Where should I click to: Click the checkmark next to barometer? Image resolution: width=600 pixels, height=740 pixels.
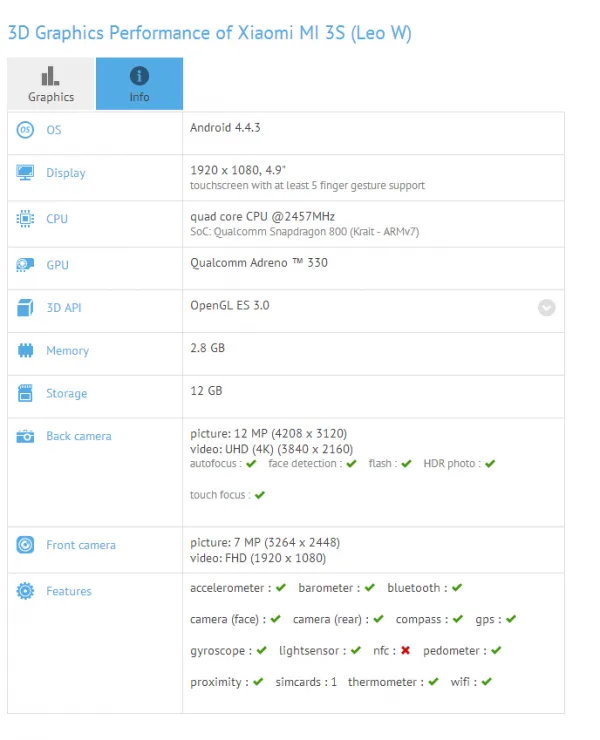(x=370, y=588)
